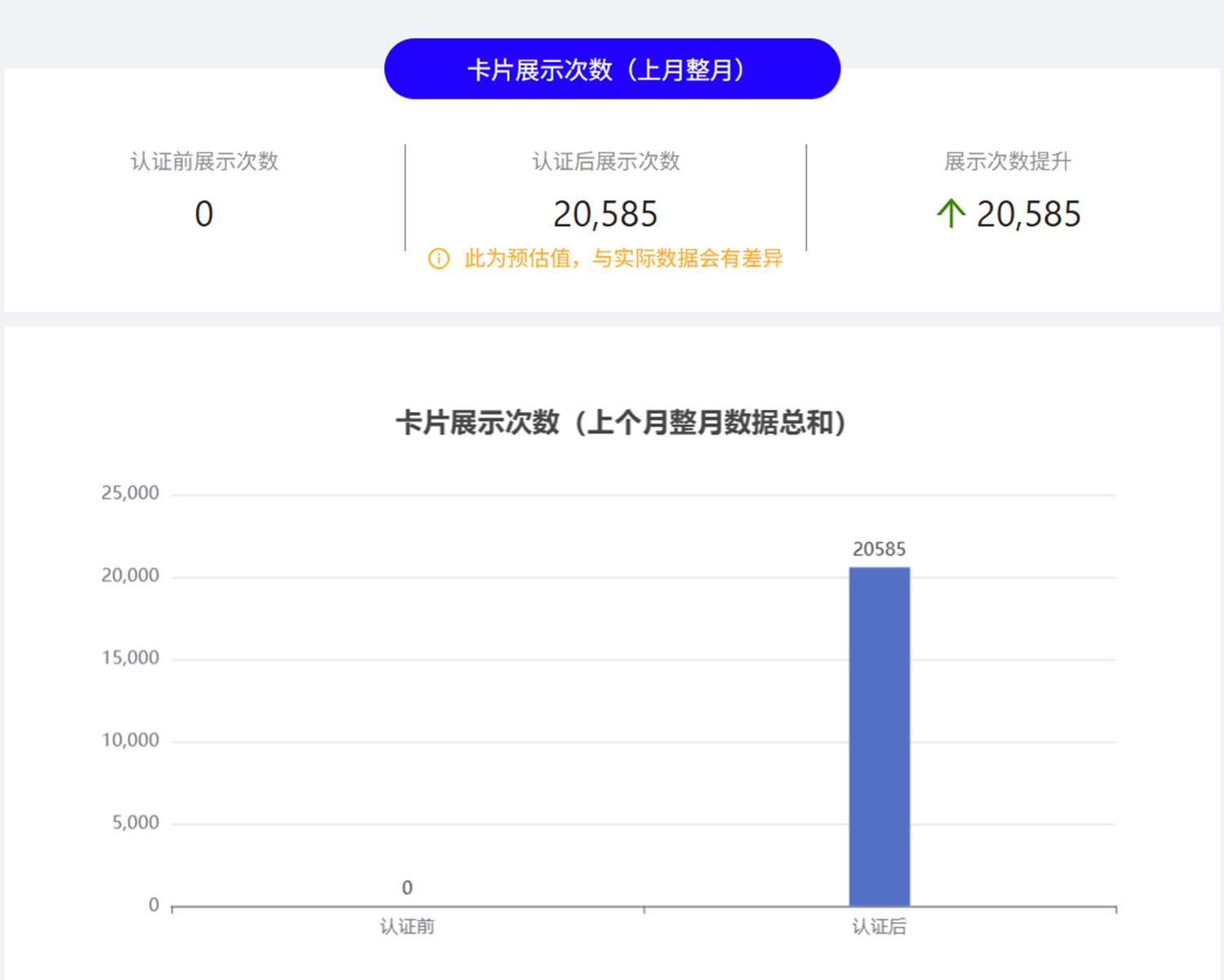Screen dimensions: 1224x980
Task: Select the blue 卡片展示次数（上月整月） tab
Action: pyautogui.click(x=612, y=69)
